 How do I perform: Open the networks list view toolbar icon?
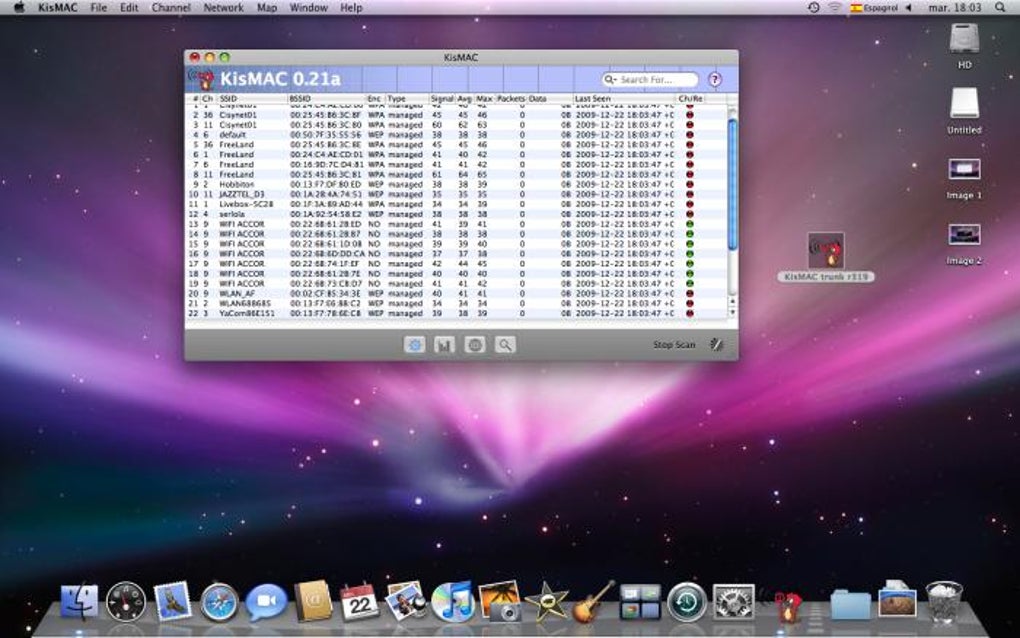(x=414, y=345)
